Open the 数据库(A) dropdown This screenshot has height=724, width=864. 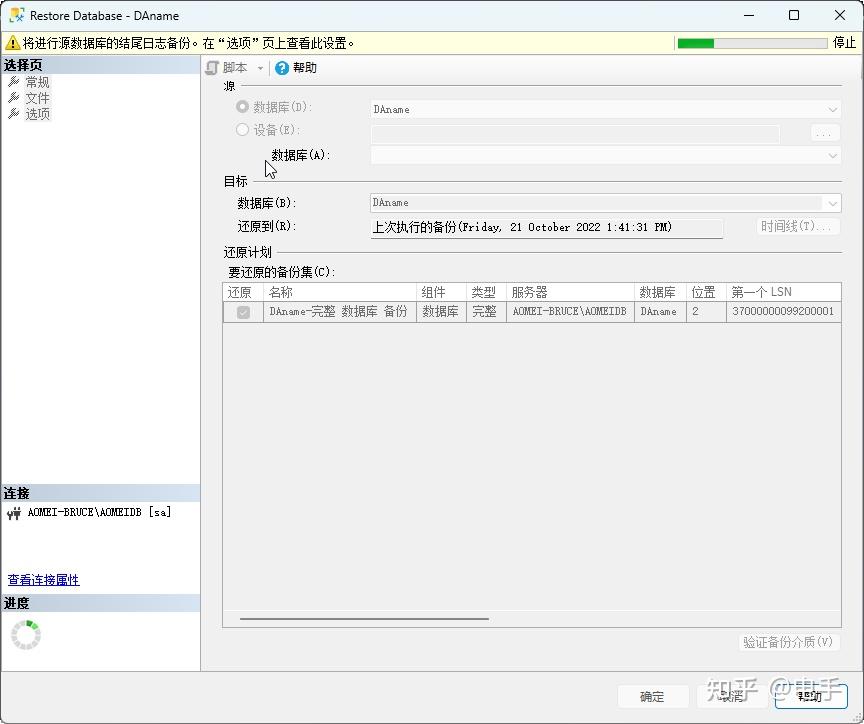[832, 155]
